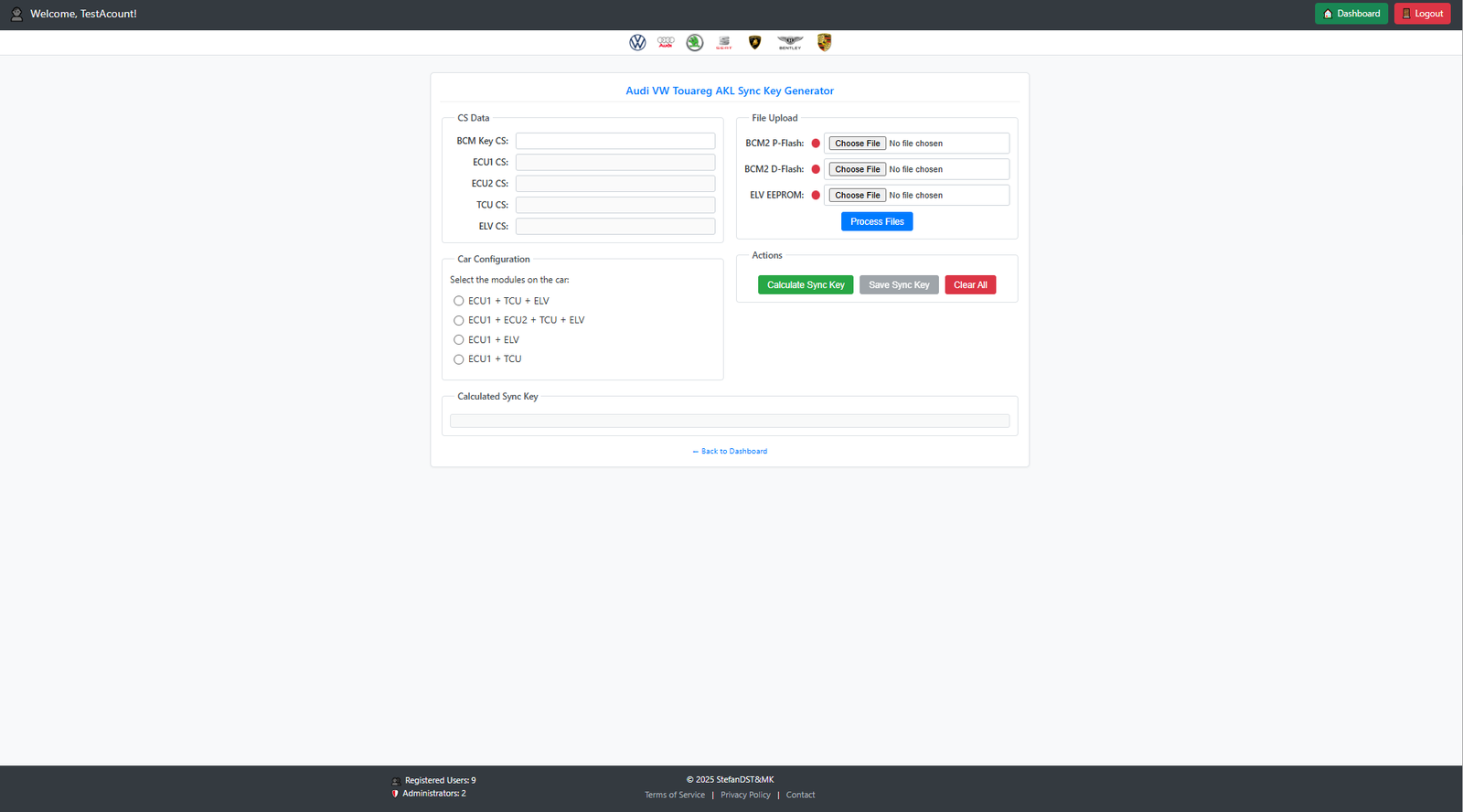Click the Porsche logo icon
Screen dimensions: 1463x812
tap(824, 43)
